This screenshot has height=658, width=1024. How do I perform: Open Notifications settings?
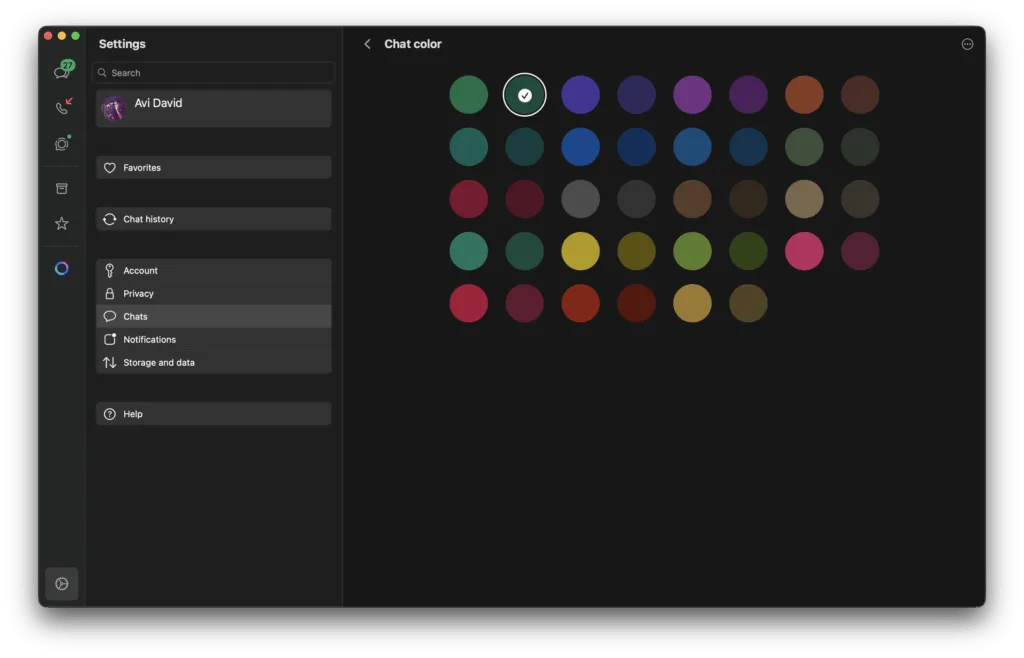pos(214,339)
